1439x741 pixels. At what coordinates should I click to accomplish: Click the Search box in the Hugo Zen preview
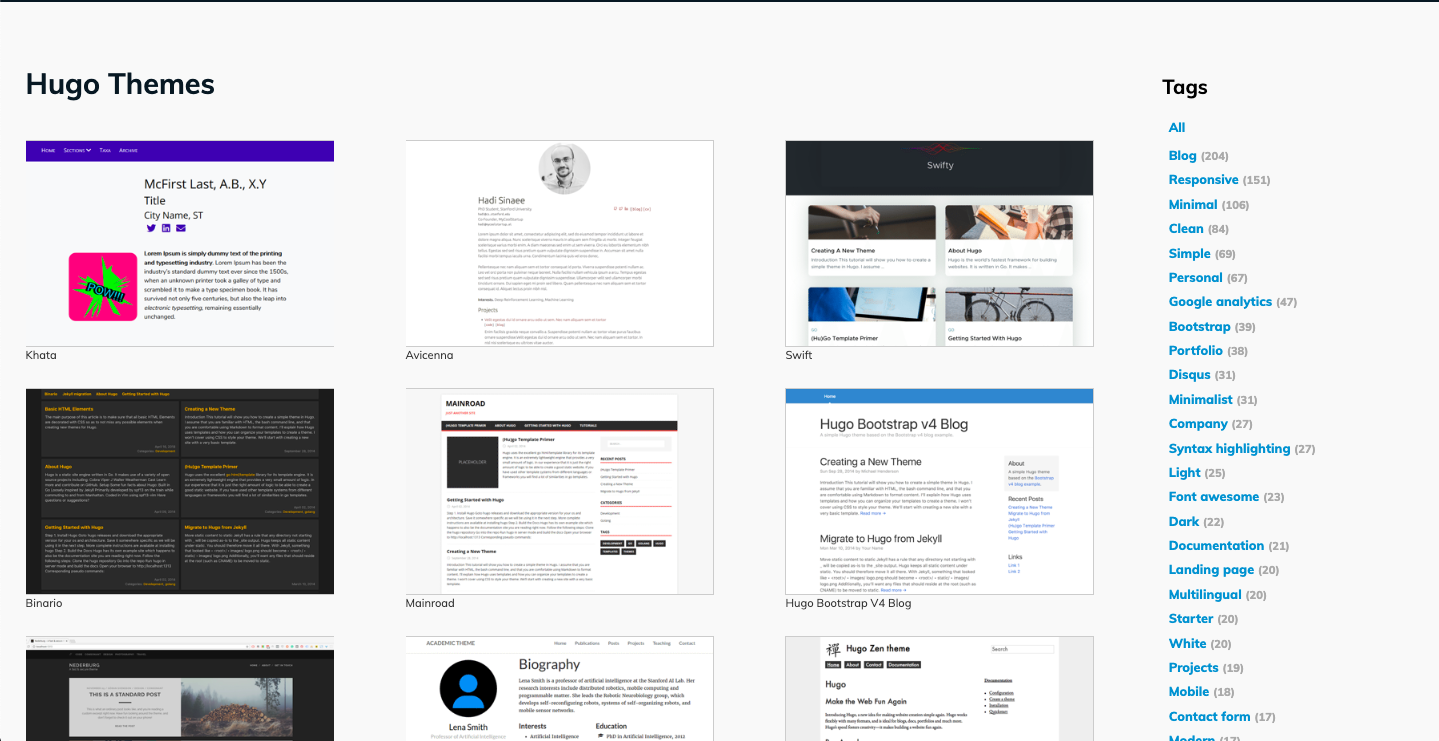(x=1022, y=649)
